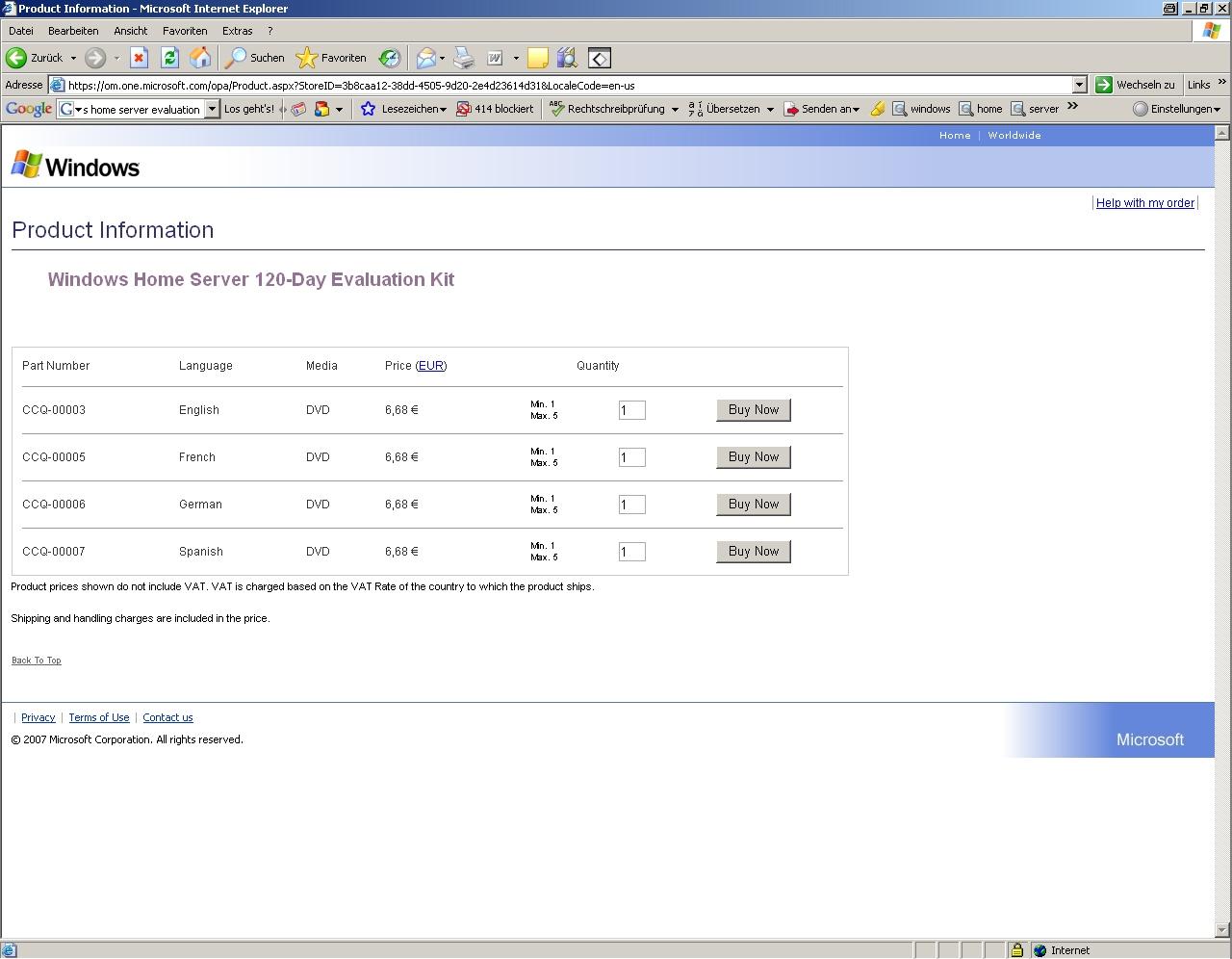
Task: Click the Back To Top link
Action: (x=37, y=661)
